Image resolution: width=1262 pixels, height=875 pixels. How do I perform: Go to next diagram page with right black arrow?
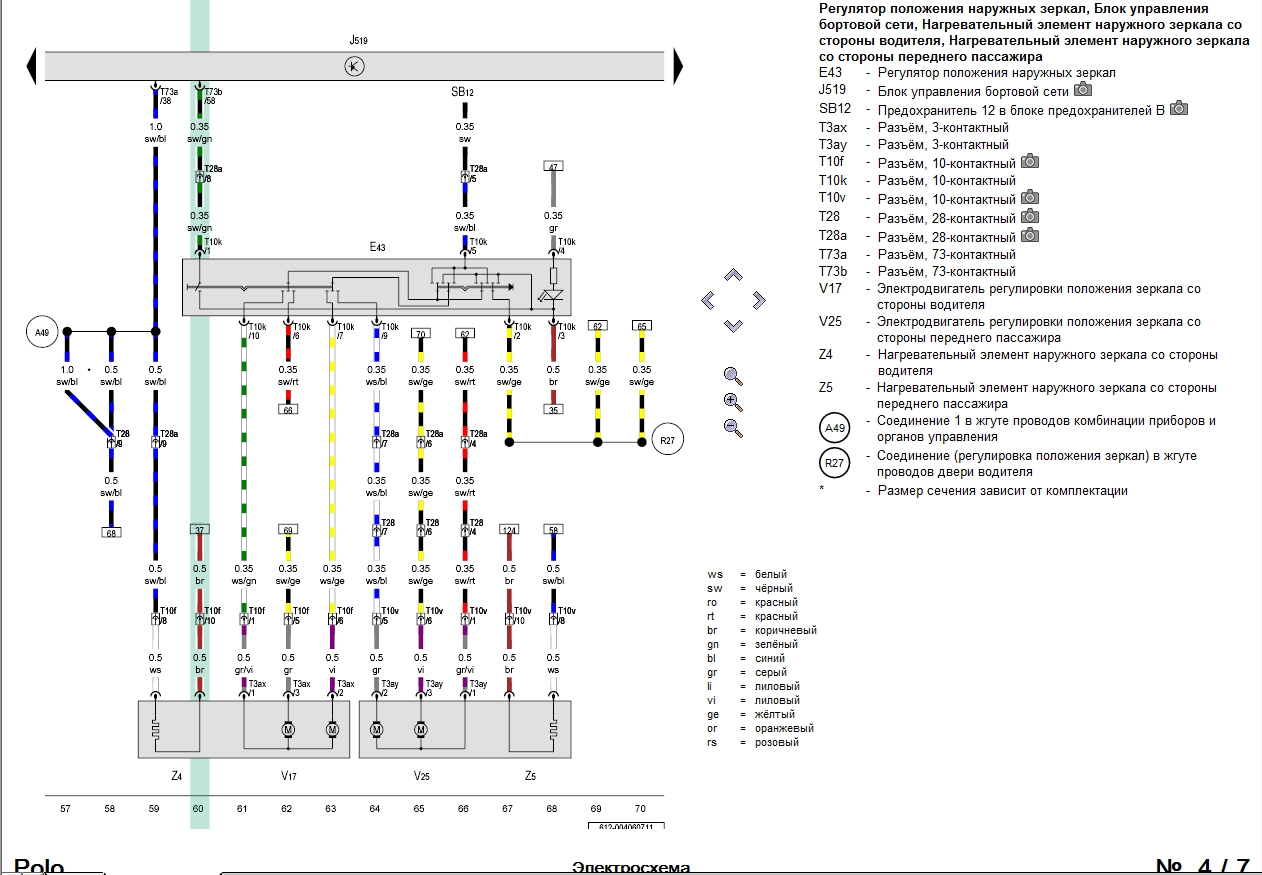click(678, 67)
